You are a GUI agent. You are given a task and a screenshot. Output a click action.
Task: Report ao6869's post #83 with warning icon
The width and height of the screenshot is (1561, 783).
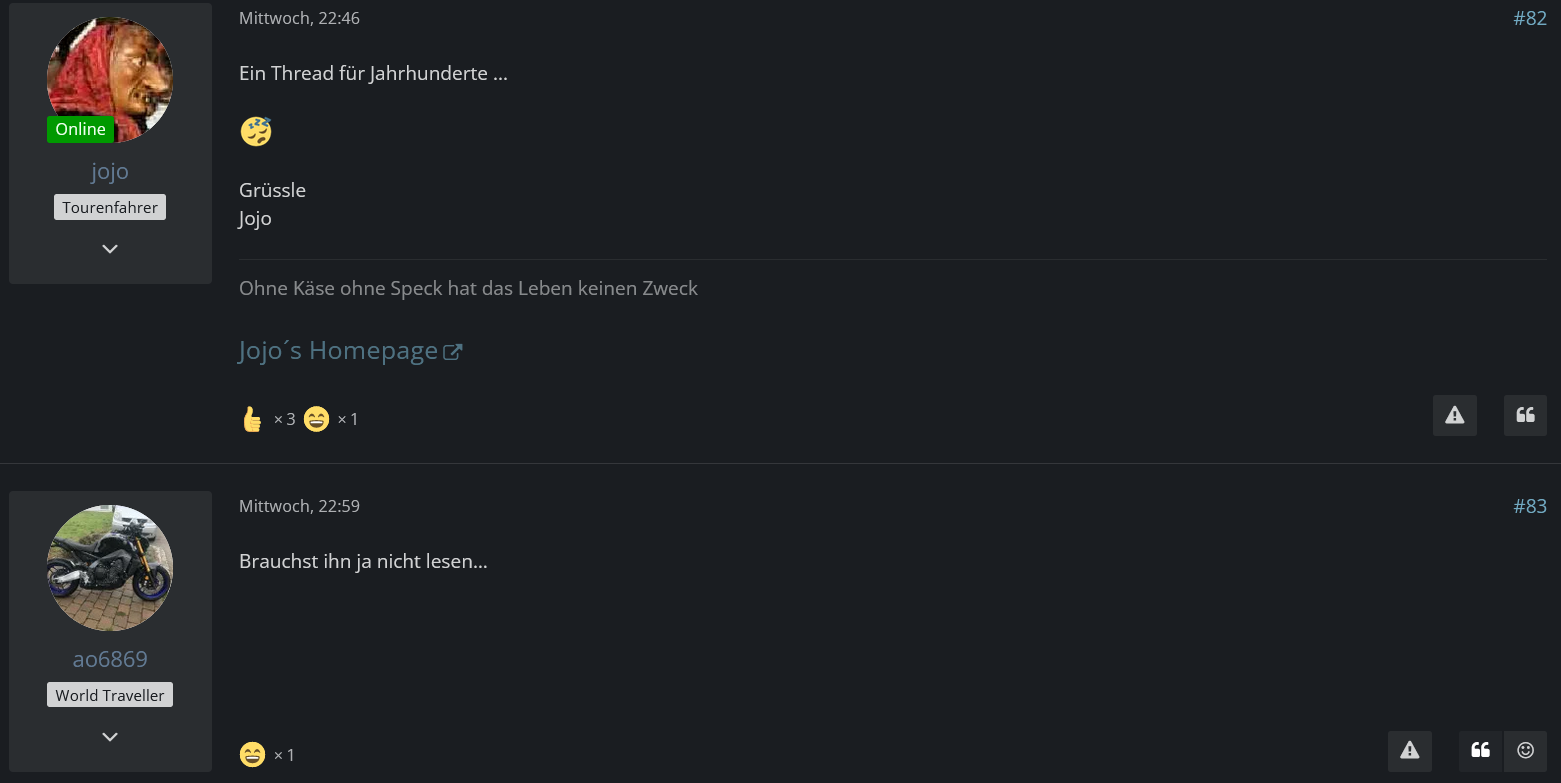[1409, 751]
